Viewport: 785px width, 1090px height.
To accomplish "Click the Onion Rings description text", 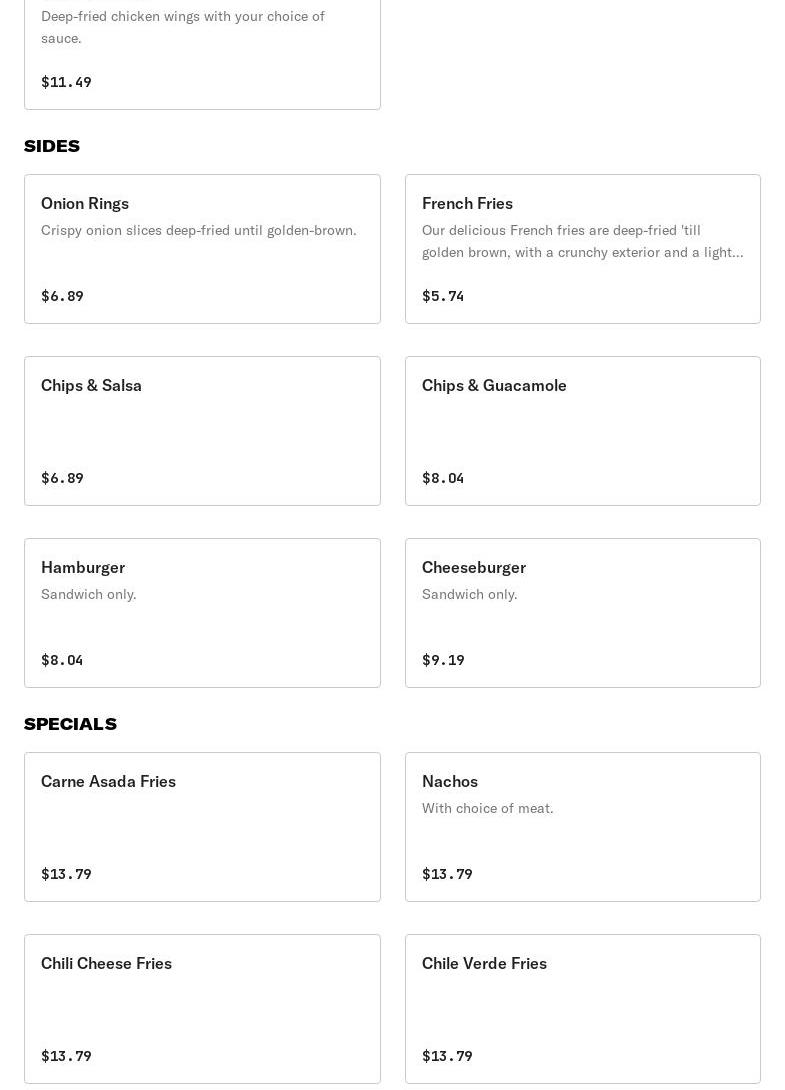I will click(x=198, y=230).
